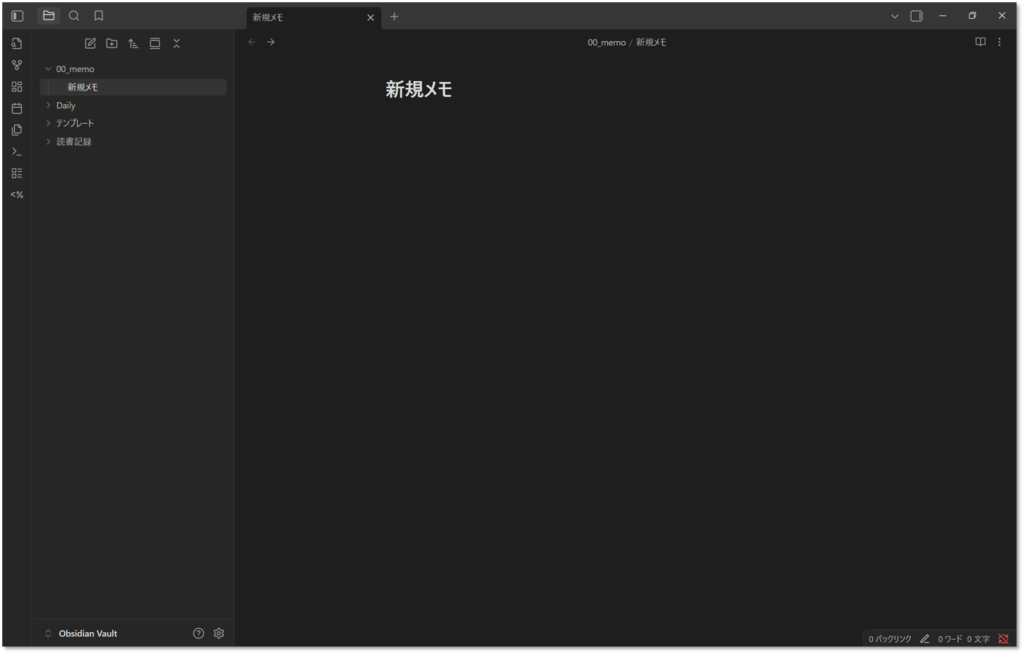Image resolution: width=1024 pixels, height=654 pixels.
Task: Click the insert template ribbon icon
Action: (x=16, y=130)
